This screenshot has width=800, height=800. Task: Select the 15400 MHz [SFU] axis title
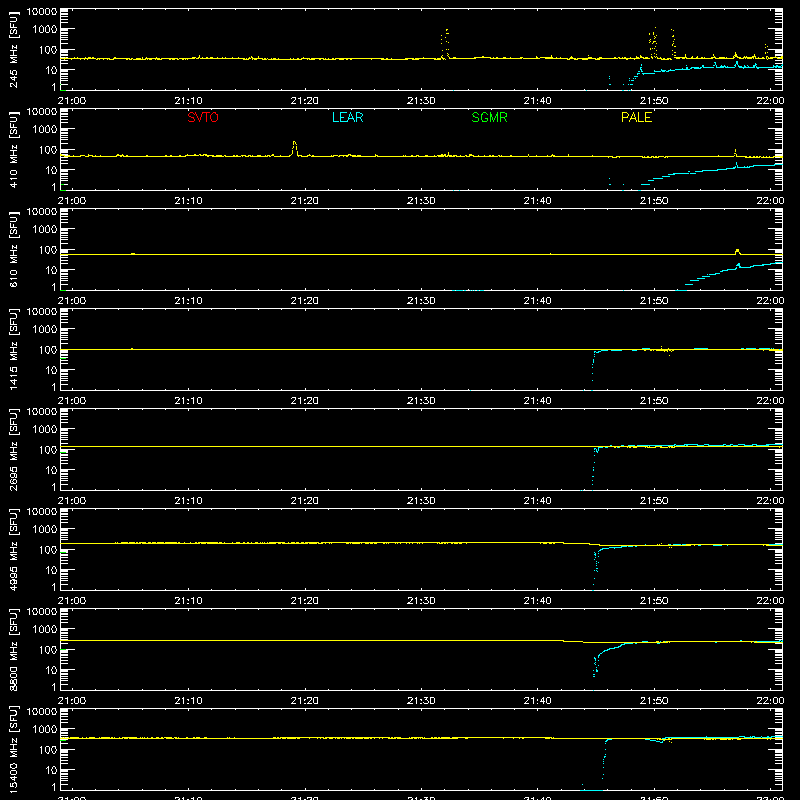point(14,750)
